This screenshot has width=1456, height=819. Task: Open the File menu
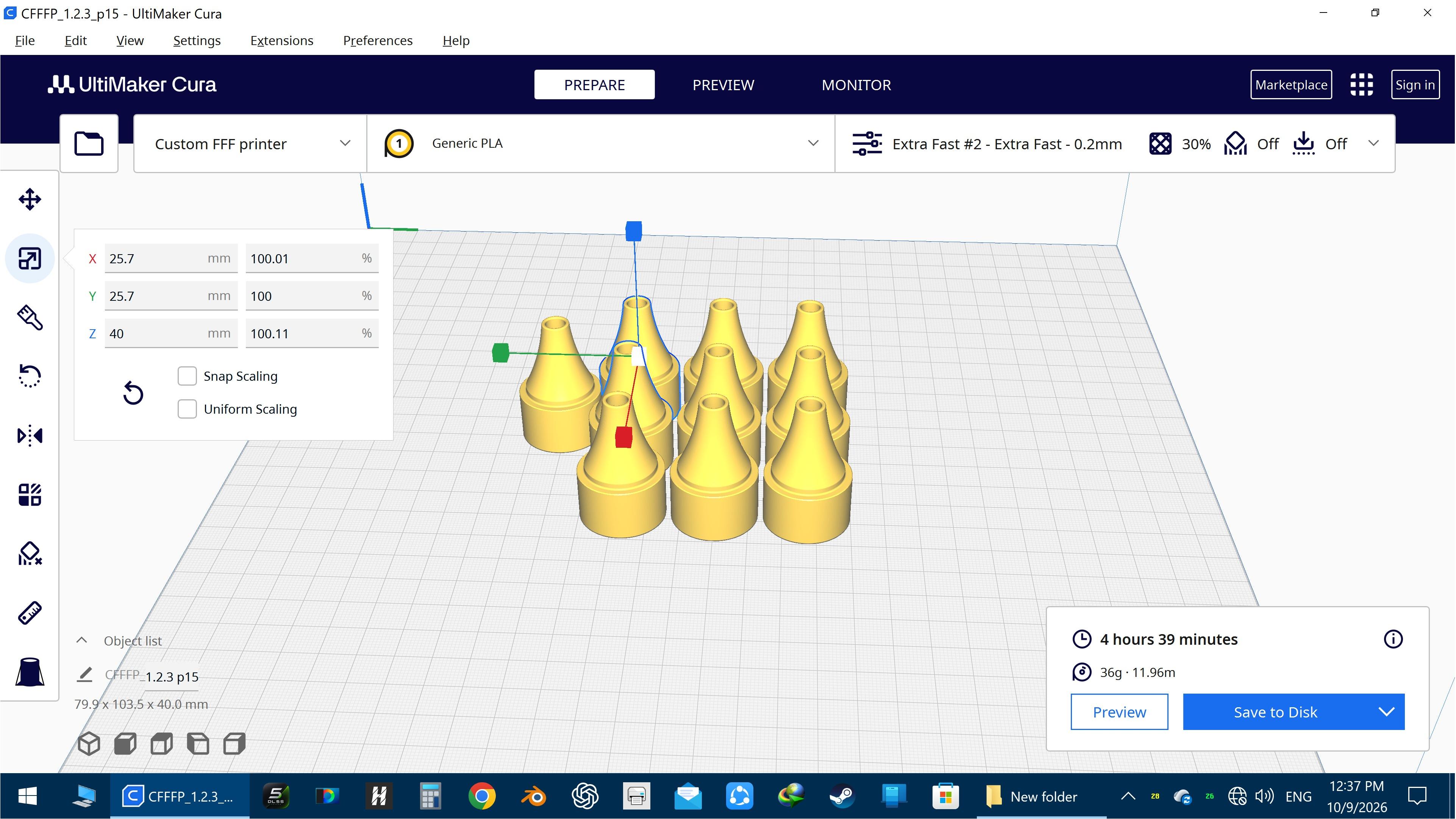pyautogui.click(x=25, y=41)
